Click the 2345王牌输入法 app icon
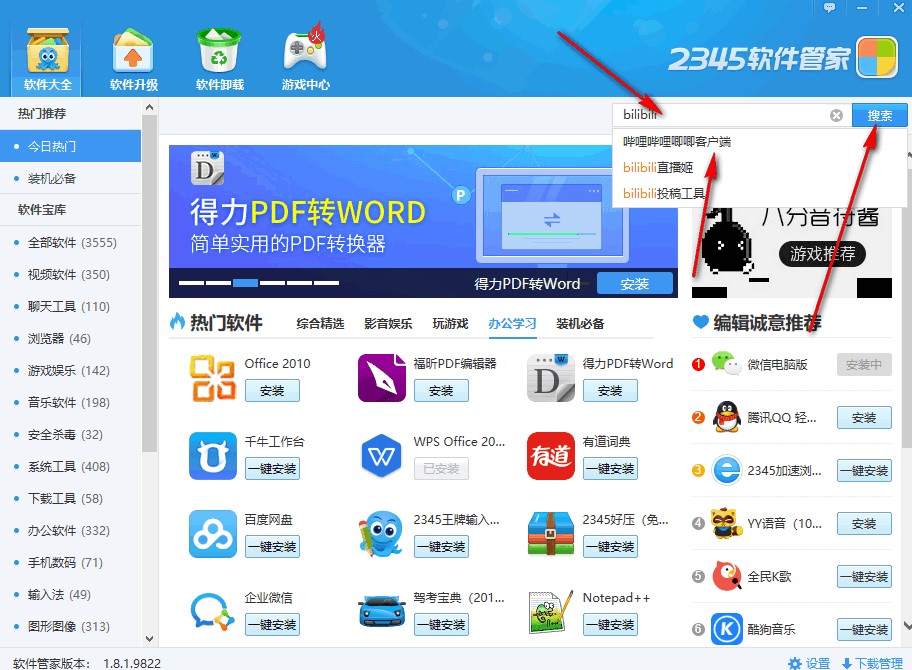The height and width of the screenshot is (670, 912). pos(381,534)
